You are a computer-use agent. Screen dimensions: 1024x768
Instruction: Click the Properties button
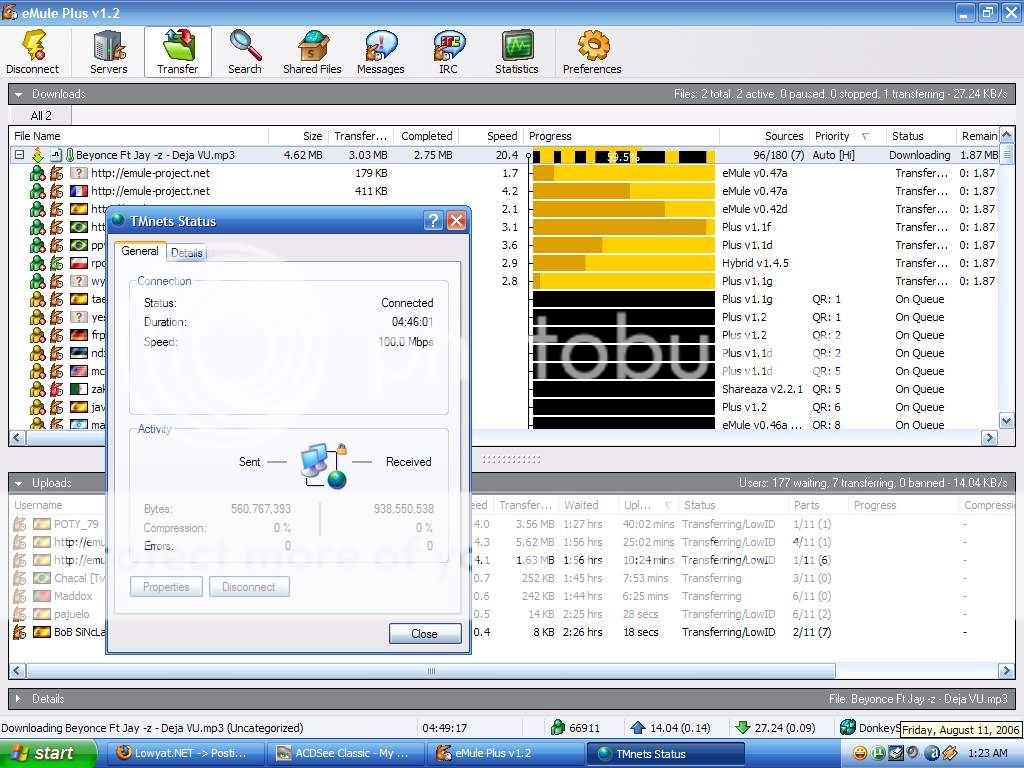click(165, 587)
